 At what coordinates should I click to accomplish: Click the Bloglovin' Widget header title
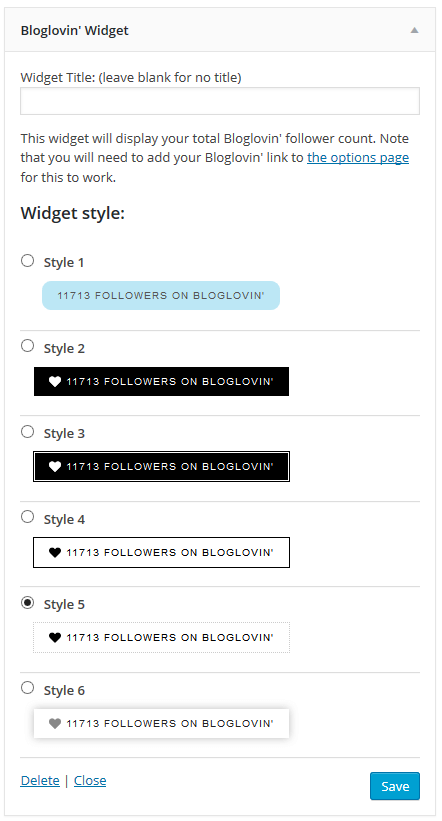[74, 30]
